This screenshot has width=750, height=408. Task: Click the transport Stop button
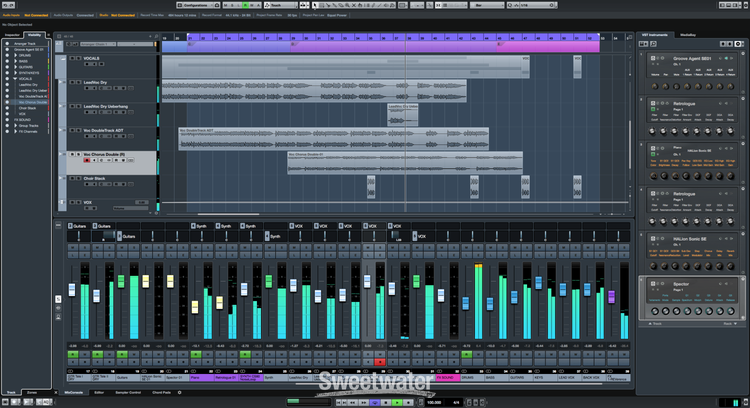tap(386, 403)
